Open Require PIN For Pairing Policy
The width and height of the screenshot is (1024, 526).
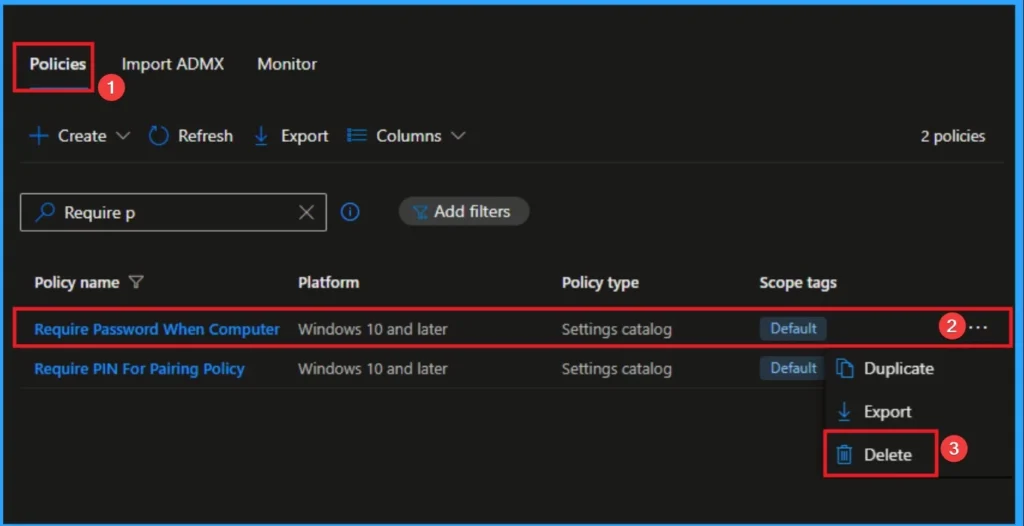point(139,369)
